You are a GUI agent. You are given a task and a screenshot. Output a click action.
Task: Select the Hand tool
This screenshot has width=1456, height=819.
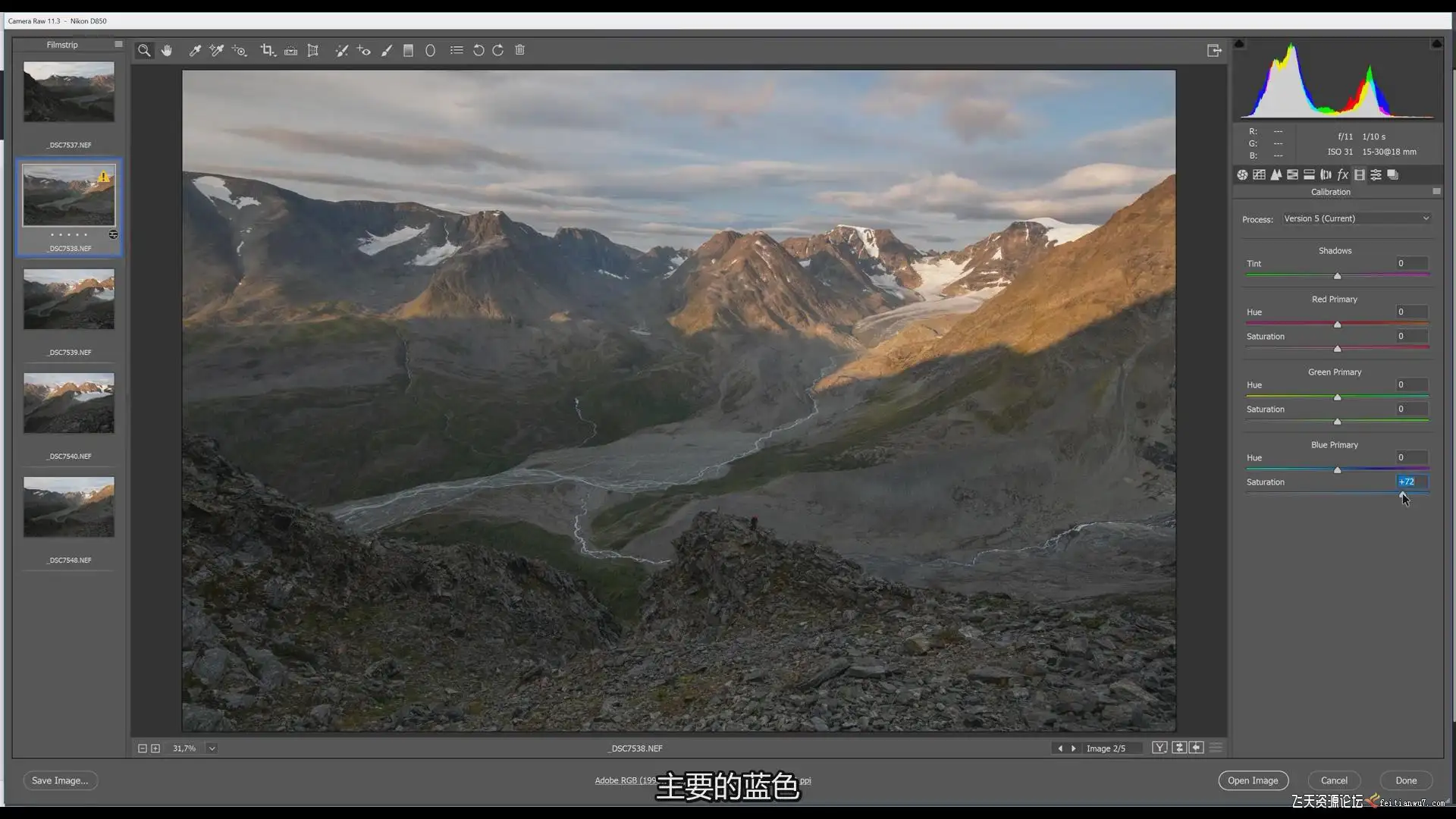(167, 50)
